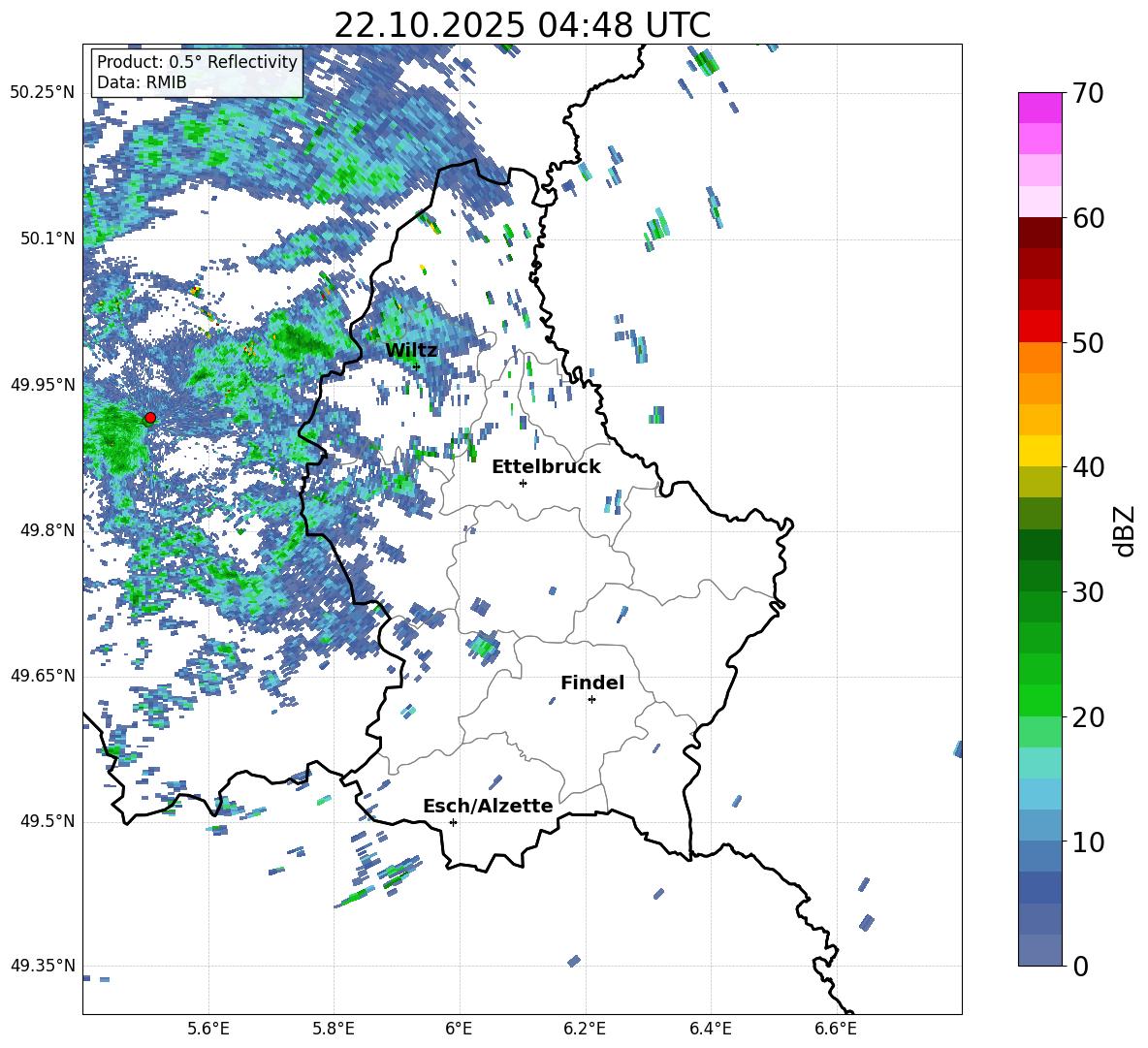Click the colorbar 30 tick label
The width and height of the screenshot is (1148, 1048).
pyautogui.click(x=1088, y=592)
